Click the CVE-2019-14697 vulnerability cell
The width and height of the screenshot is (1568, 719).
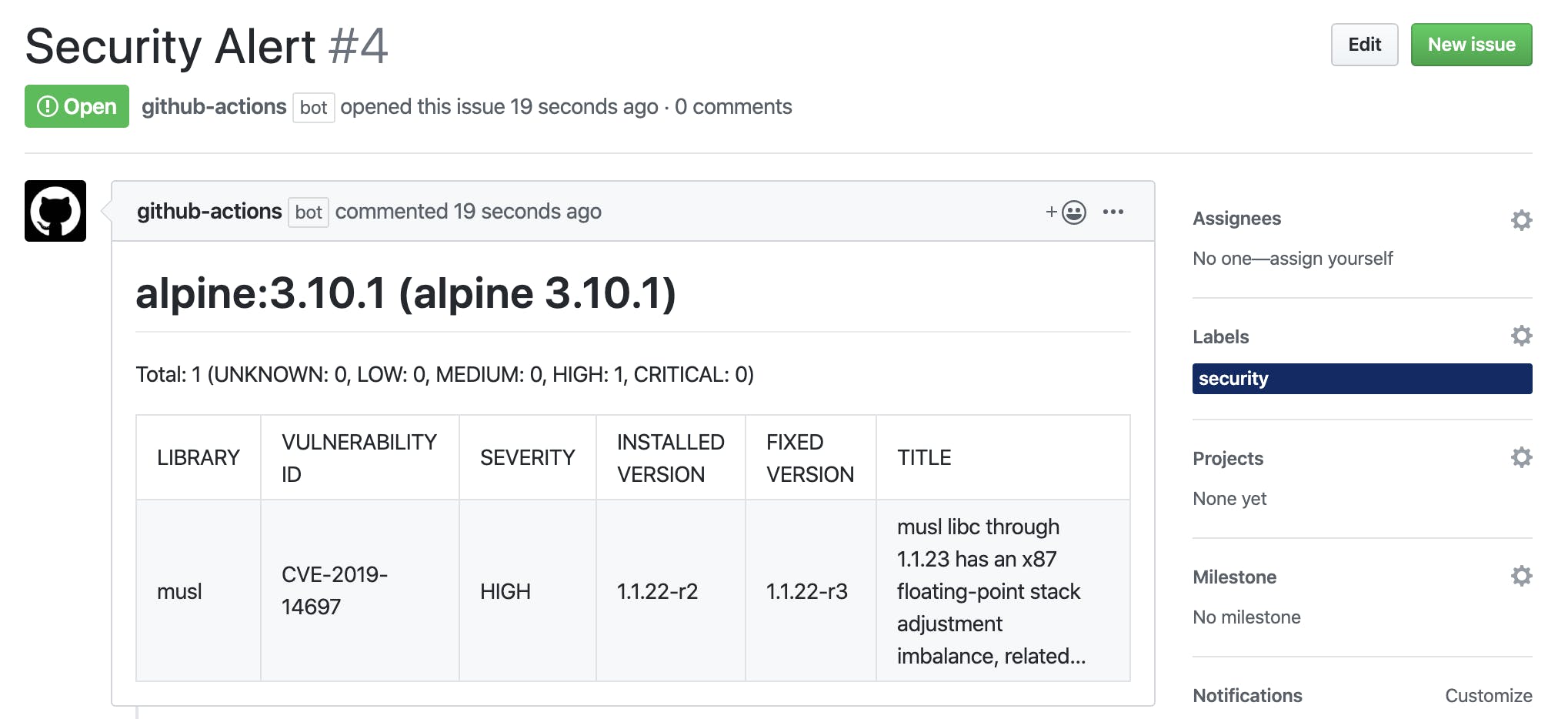(x=335, y=590)
